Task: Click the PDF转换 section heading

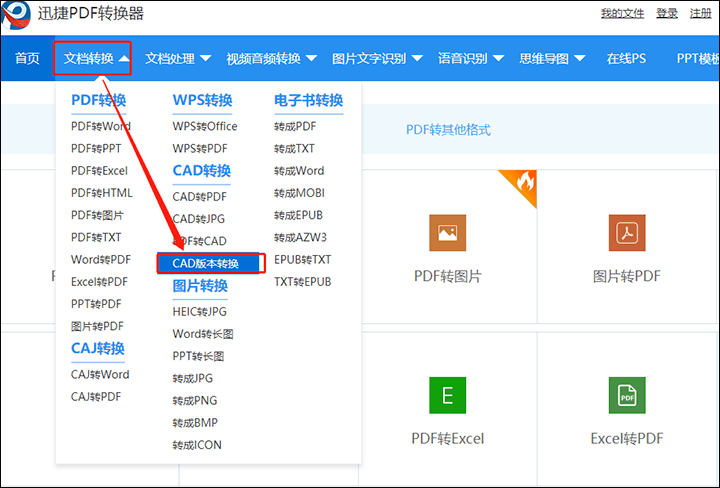Action: pos(99,100)
